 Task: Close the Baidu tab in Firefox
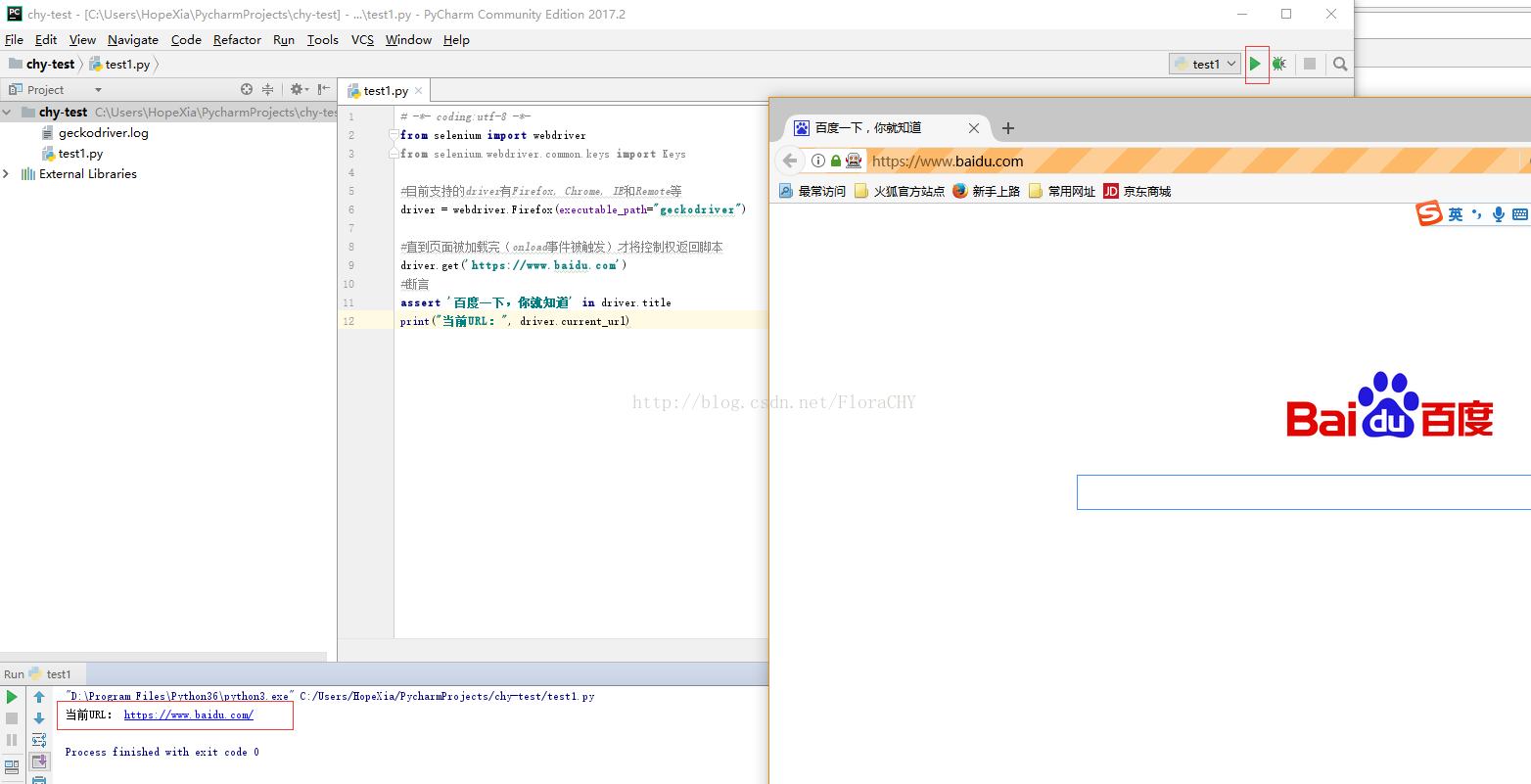974,127
